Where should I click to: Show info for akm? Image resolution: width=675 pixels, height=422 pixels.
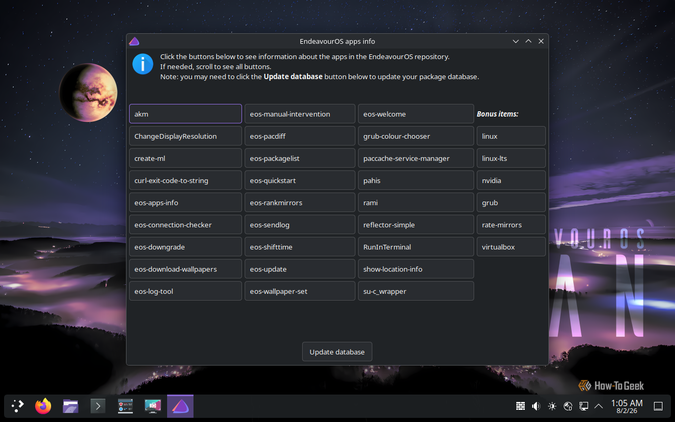tap(185, 114)
